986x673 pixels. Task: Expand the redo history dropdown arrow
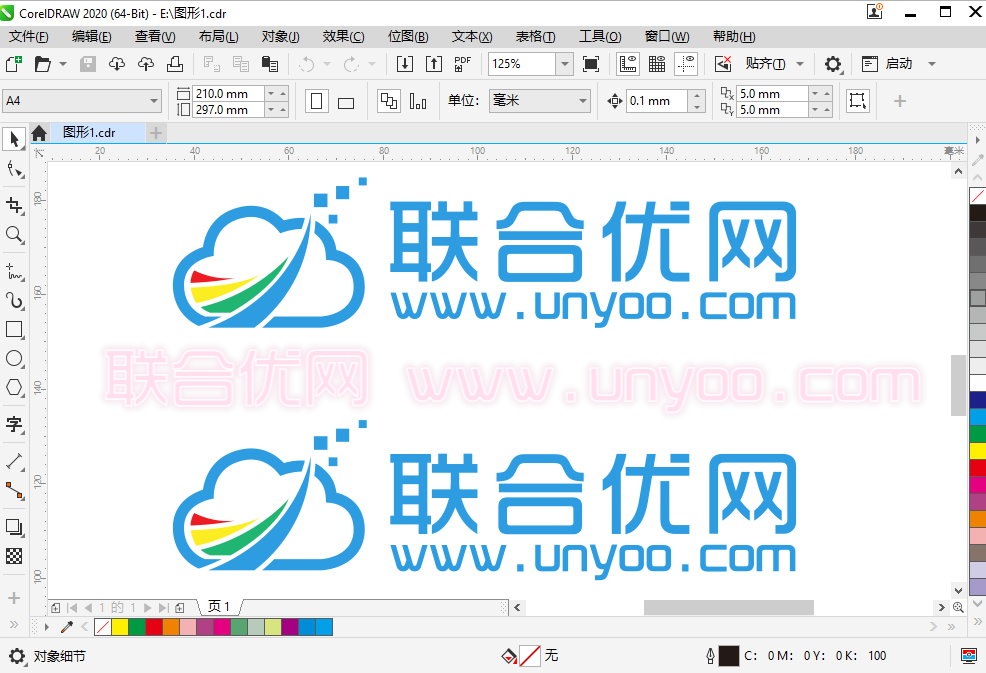pyautogui.click(x=372, y=64)
